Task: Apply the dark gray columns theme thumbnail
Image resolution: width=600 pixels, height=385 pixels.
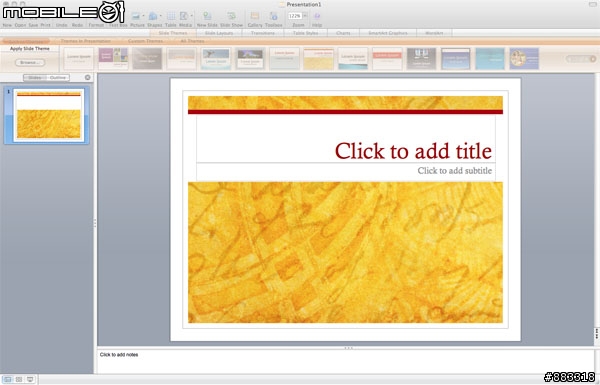Action: pyautogui.click(x=421, y=59)
